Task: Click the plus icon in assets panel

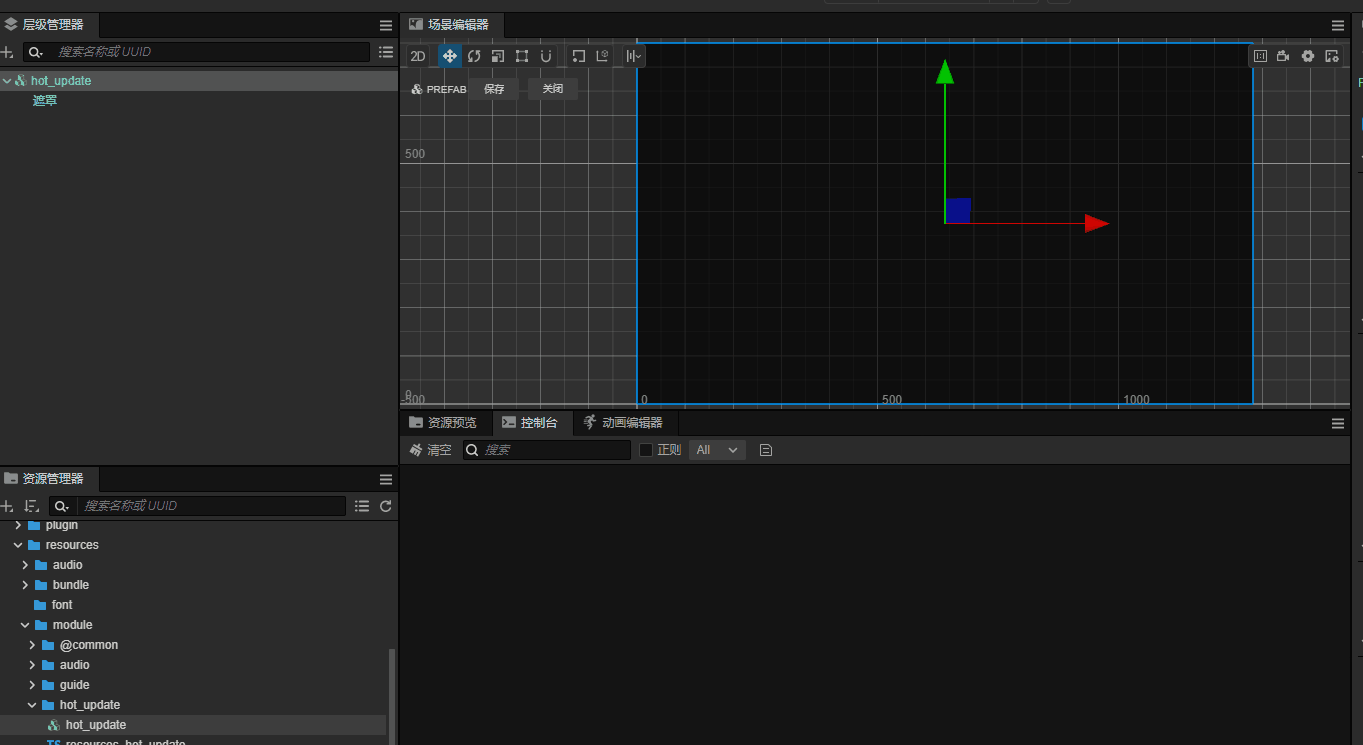Action: [x=7, y=506]
